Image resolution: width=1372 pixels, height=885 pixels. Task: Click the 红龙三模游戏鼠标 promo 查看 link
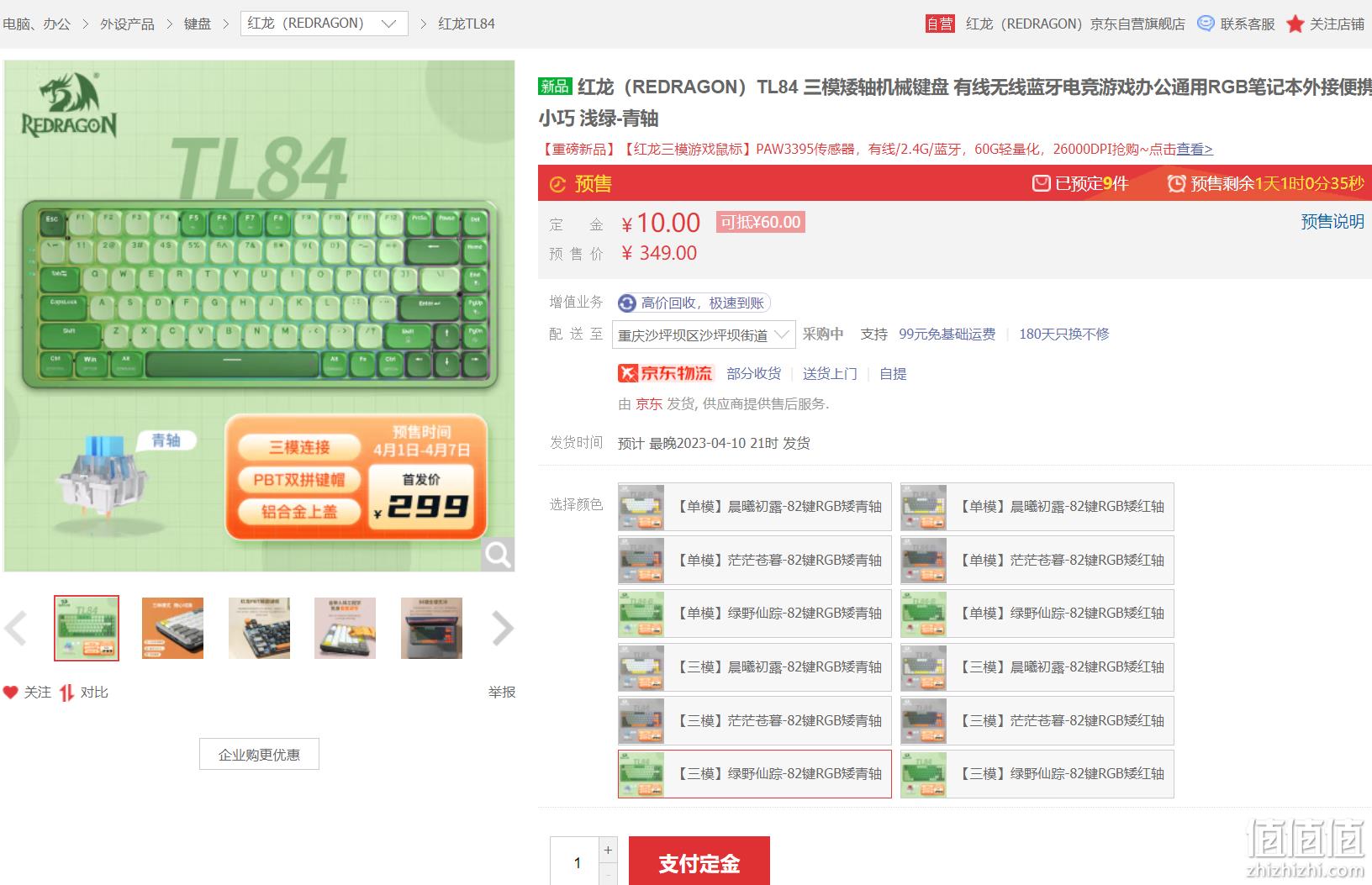click(1195, 149)
